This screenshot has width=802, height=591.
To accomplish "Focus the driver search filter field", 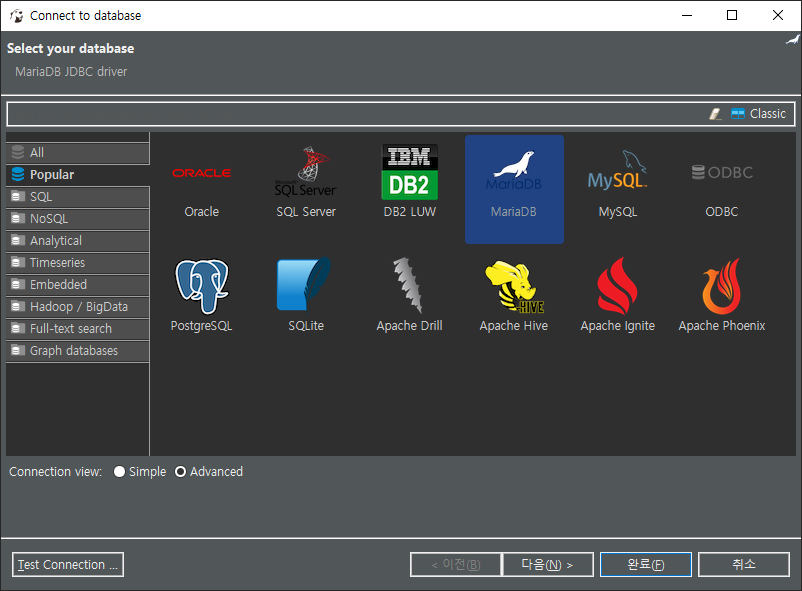I will click(358, 114).
